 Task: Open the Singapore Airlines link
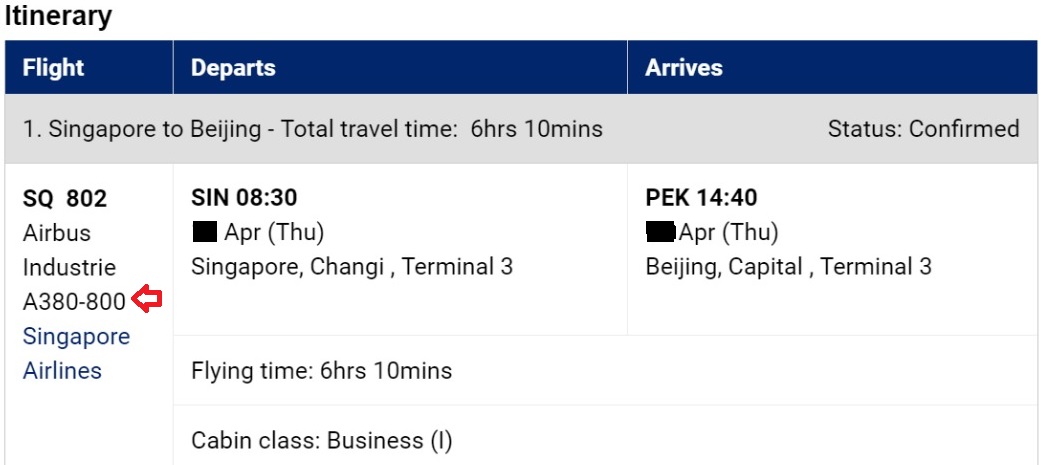pyautogui.click(x=76, y=353)
